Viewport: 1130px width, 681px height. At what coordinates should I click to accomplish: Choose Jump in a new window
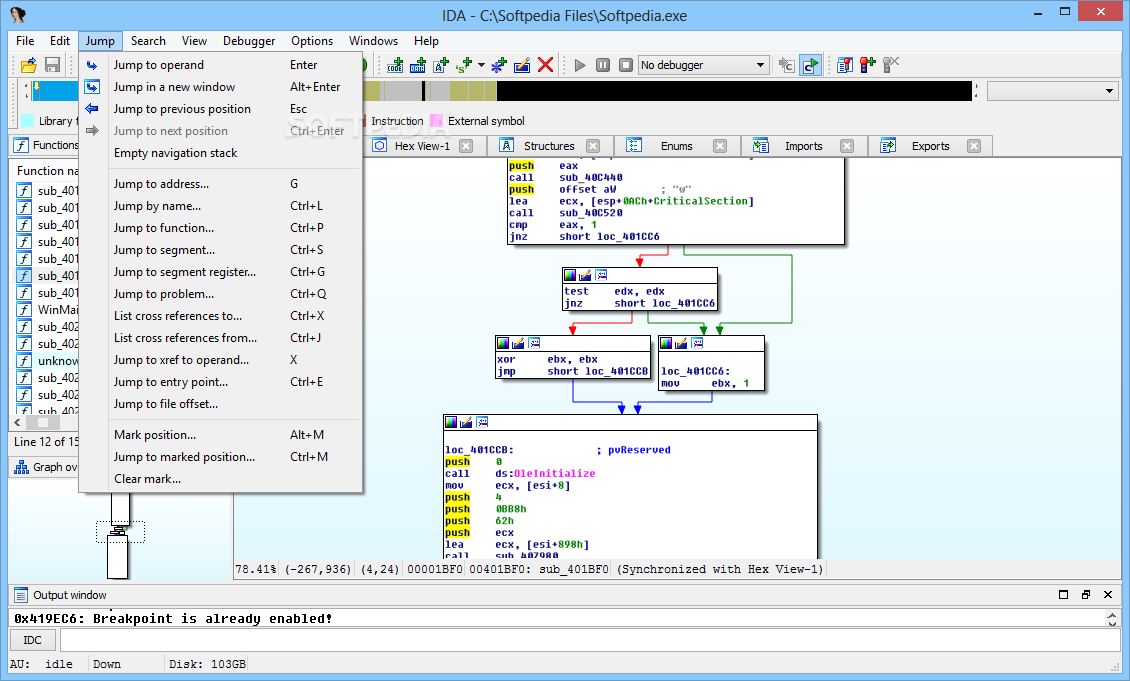[x=221, y=87]
